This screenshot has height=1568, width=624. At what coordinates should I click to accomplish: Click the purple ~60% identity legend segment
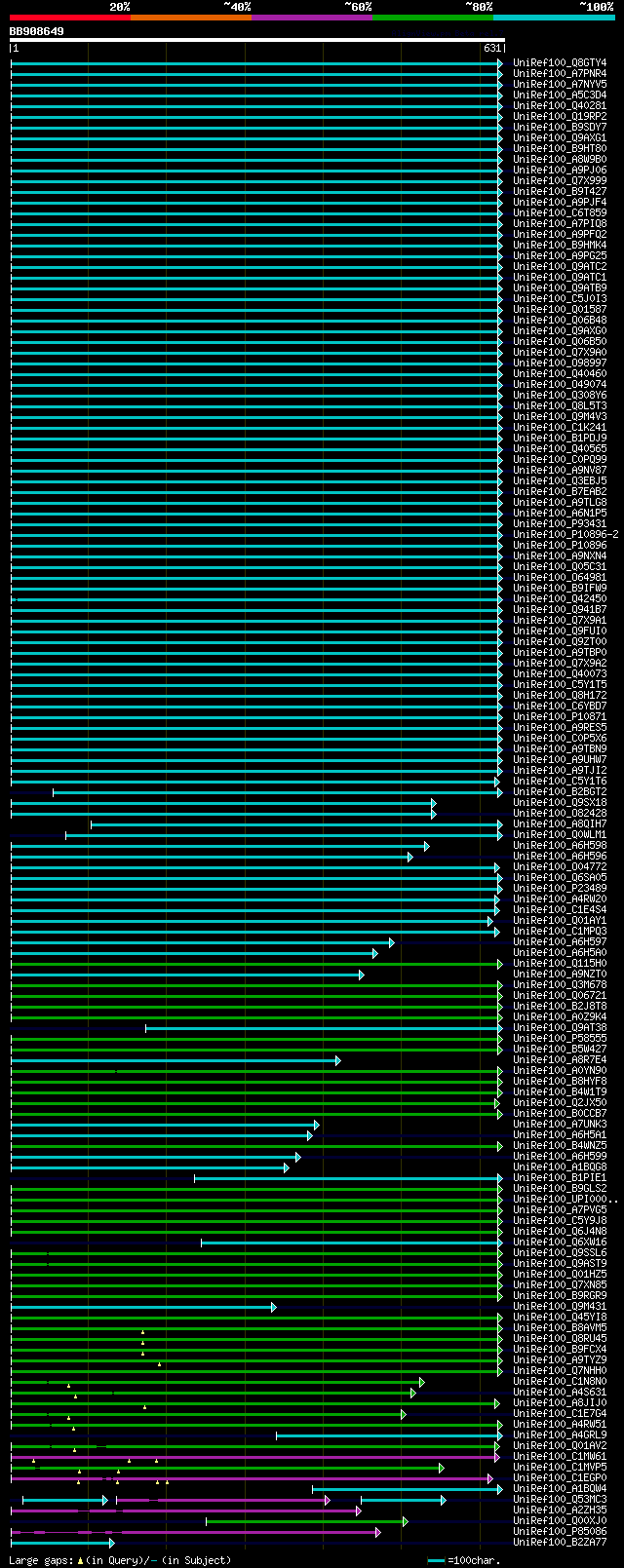coord(311,17)
